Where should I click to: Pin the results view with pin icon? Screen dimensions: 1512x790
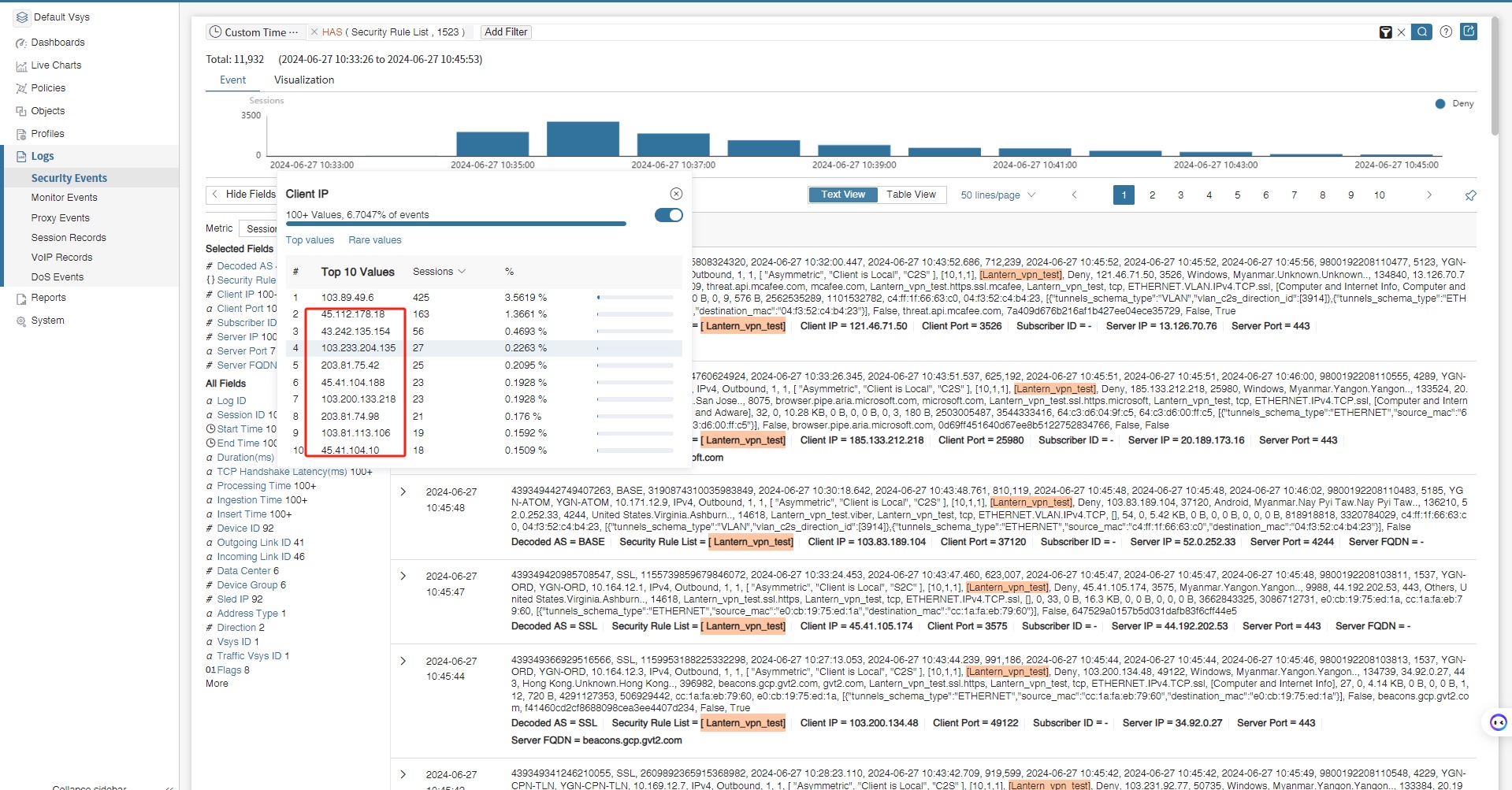coord(1470,195)
